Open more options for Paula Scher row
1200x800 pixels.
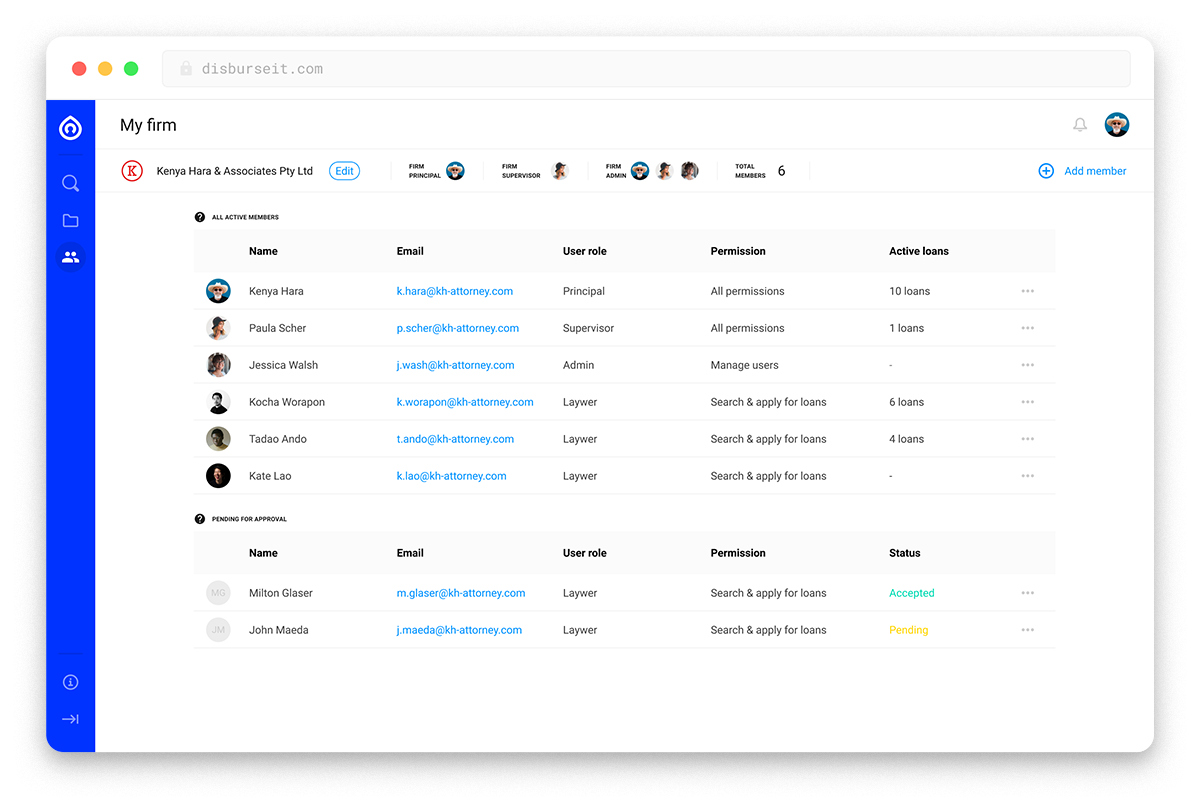click(1027, 328)
